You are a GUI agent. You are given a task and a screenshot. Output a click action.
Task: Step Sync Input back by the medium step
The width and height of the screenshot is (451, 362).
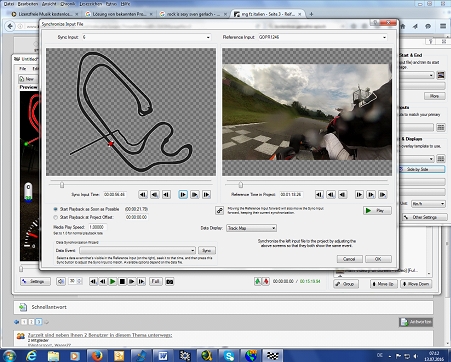tap(155, 194)
